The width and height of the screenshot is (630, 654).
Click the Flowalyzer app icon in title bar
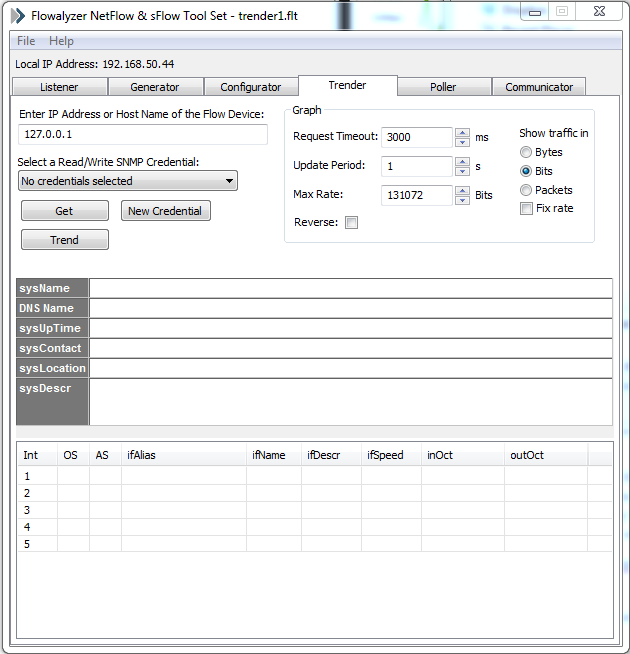pyautogui.click(x=18, y=16)
